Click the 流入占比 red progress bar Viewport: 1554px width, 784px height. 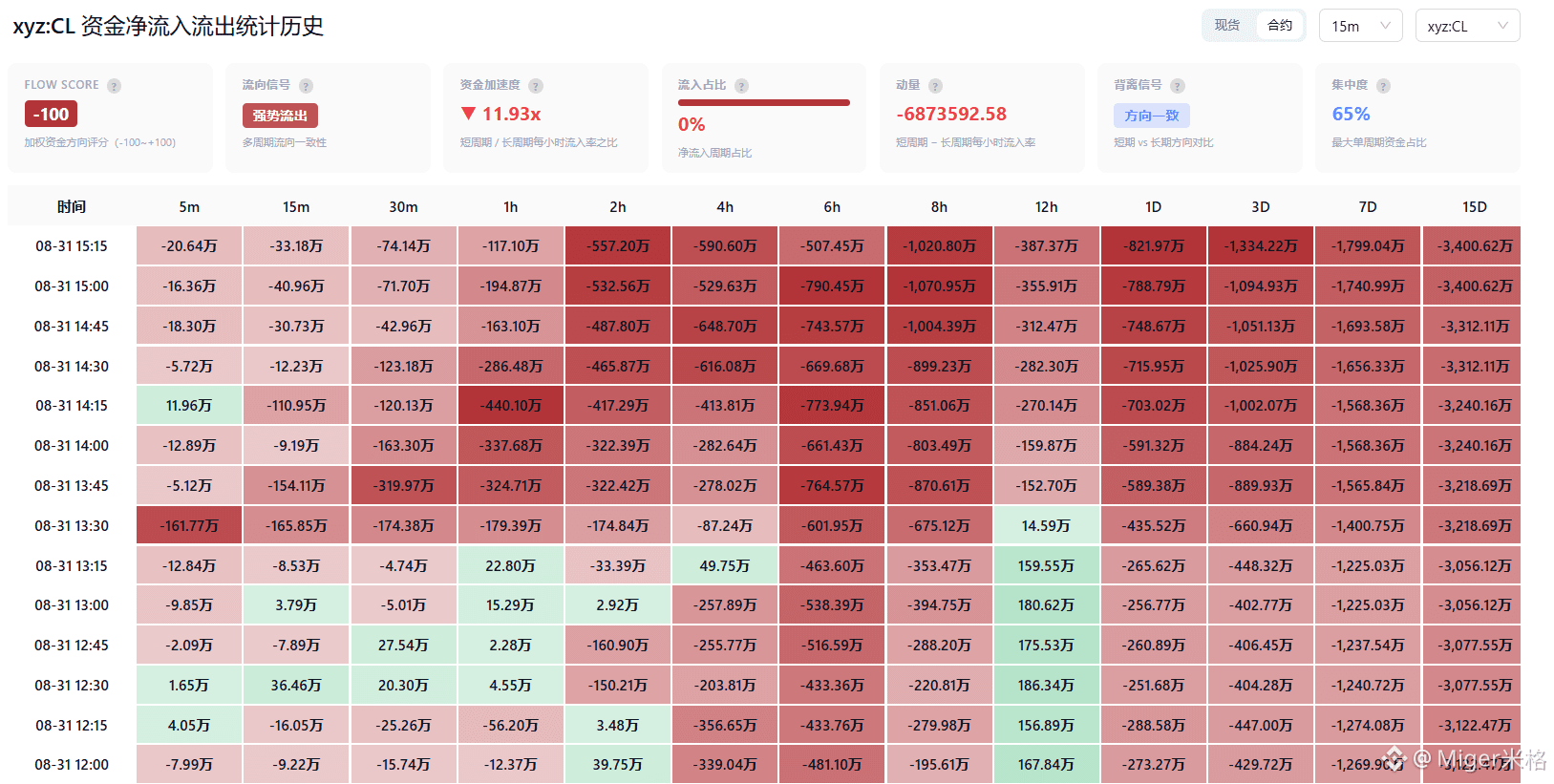[764, 102]
